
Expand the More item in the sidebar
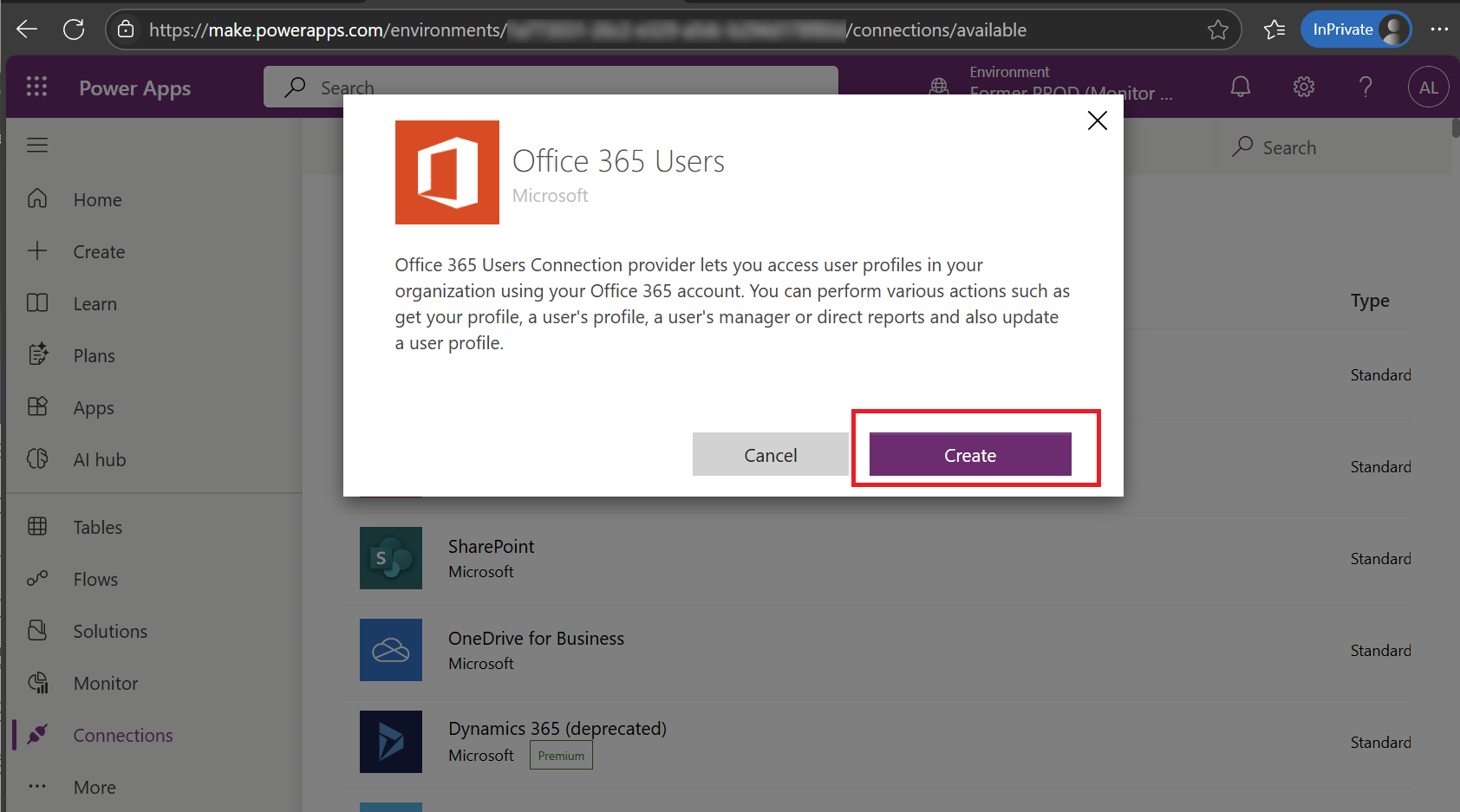click(x=94, y=787)
